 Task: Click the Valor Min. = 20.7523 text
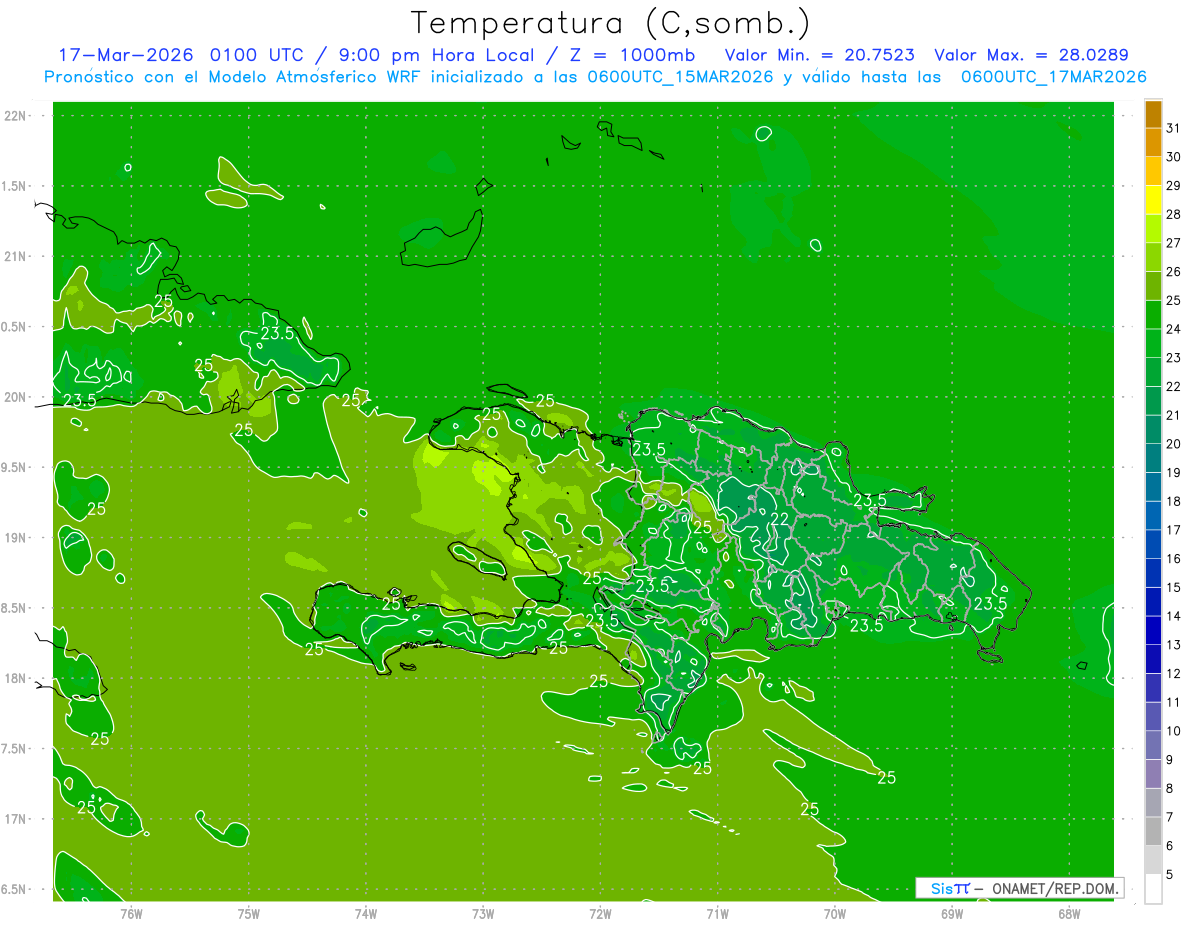click(819, 55)
